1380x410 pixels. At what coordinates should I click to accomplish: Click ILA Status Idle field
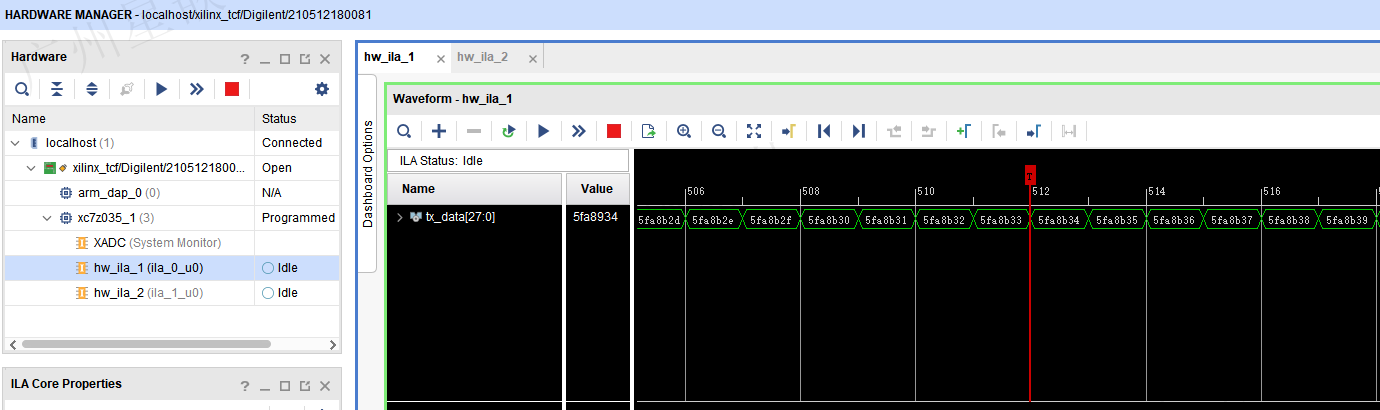pyautogui.click(x=508, y=160)
